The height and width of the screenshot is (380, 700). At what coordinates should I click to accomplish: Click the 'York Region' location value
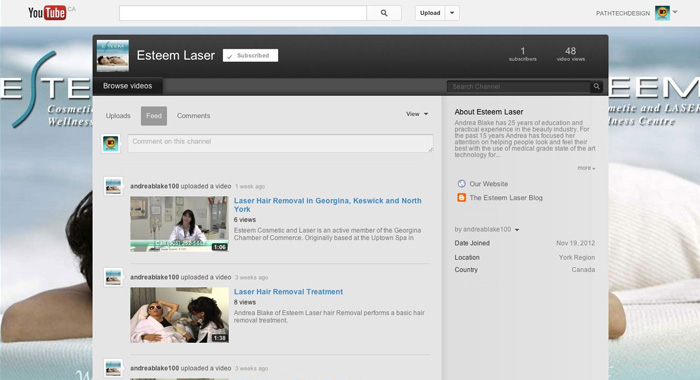pyautogui.click(x=577, y=257)
